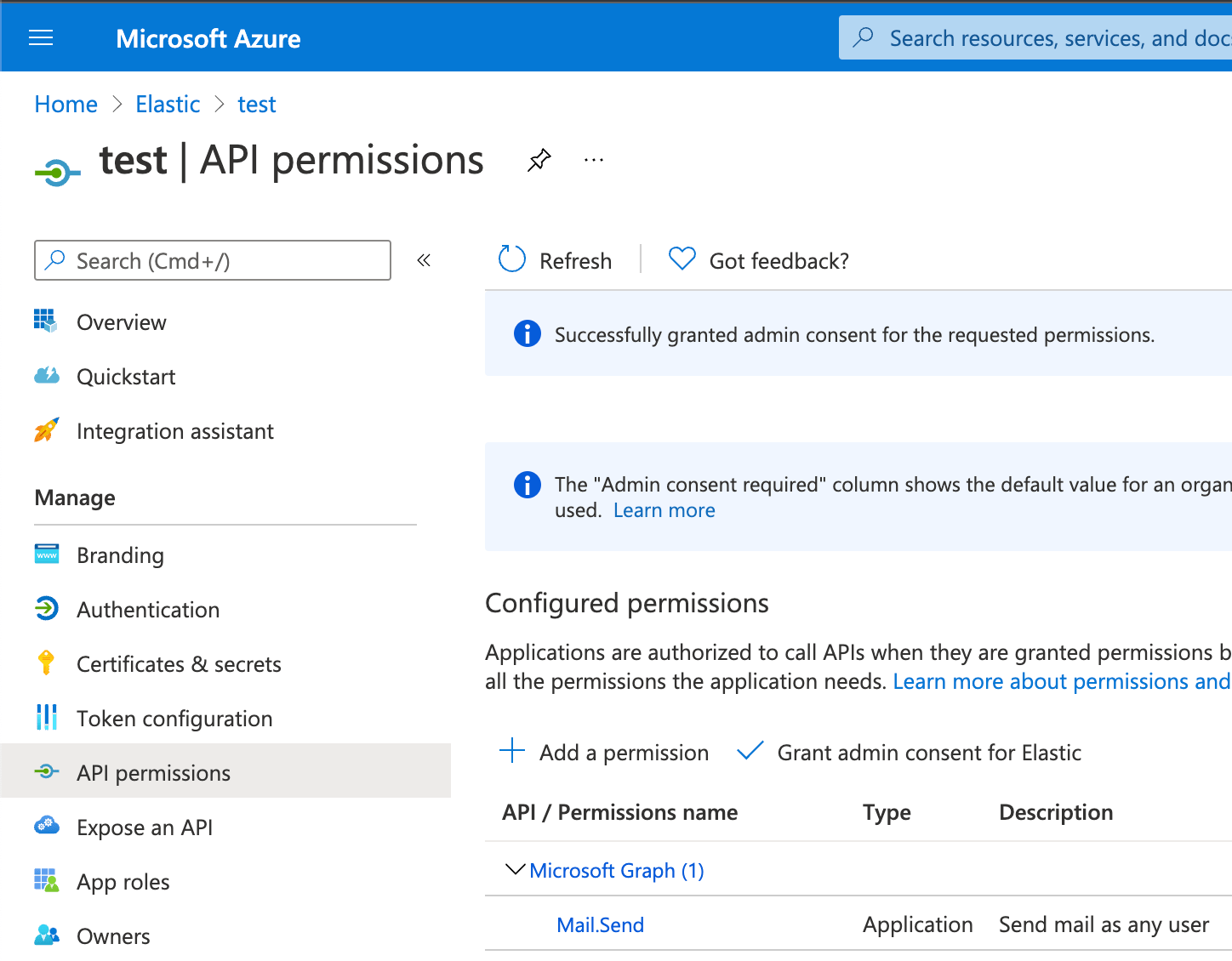Select the Authentication icon
The width and height of the screenshot is (1232, 961).
[x=47, y=609]
